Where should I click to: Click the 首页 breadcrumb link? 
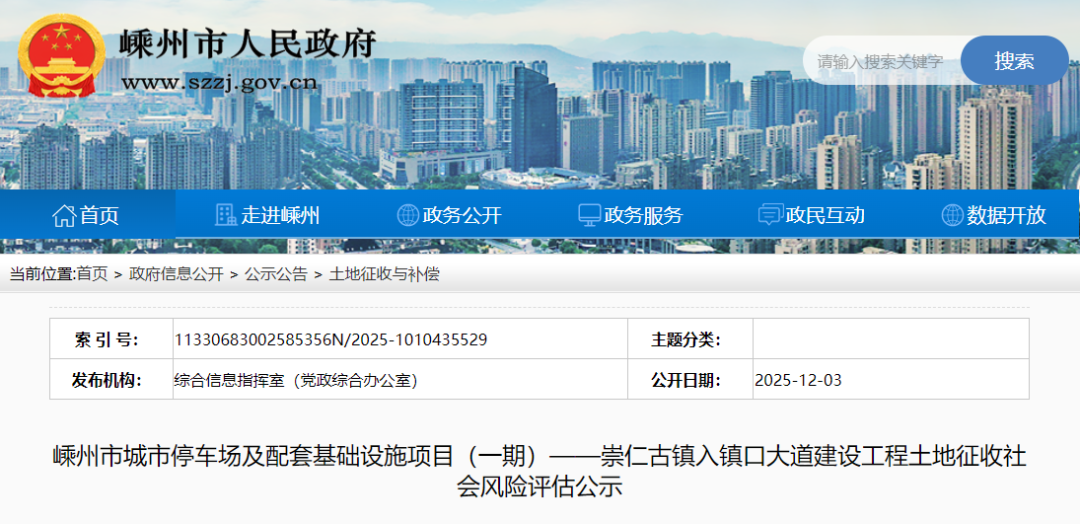[x=92, y=274]
